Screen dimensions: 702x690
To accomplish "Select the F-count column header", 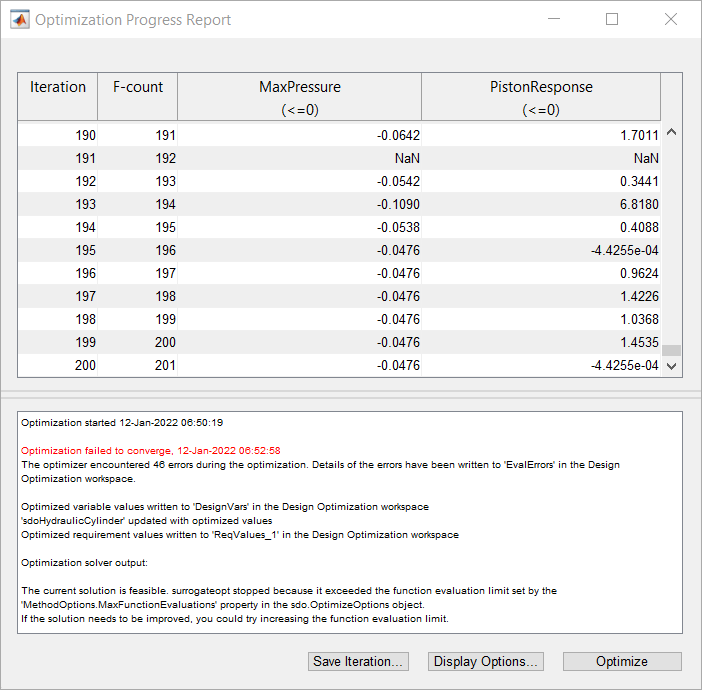I will coord(137,97).
